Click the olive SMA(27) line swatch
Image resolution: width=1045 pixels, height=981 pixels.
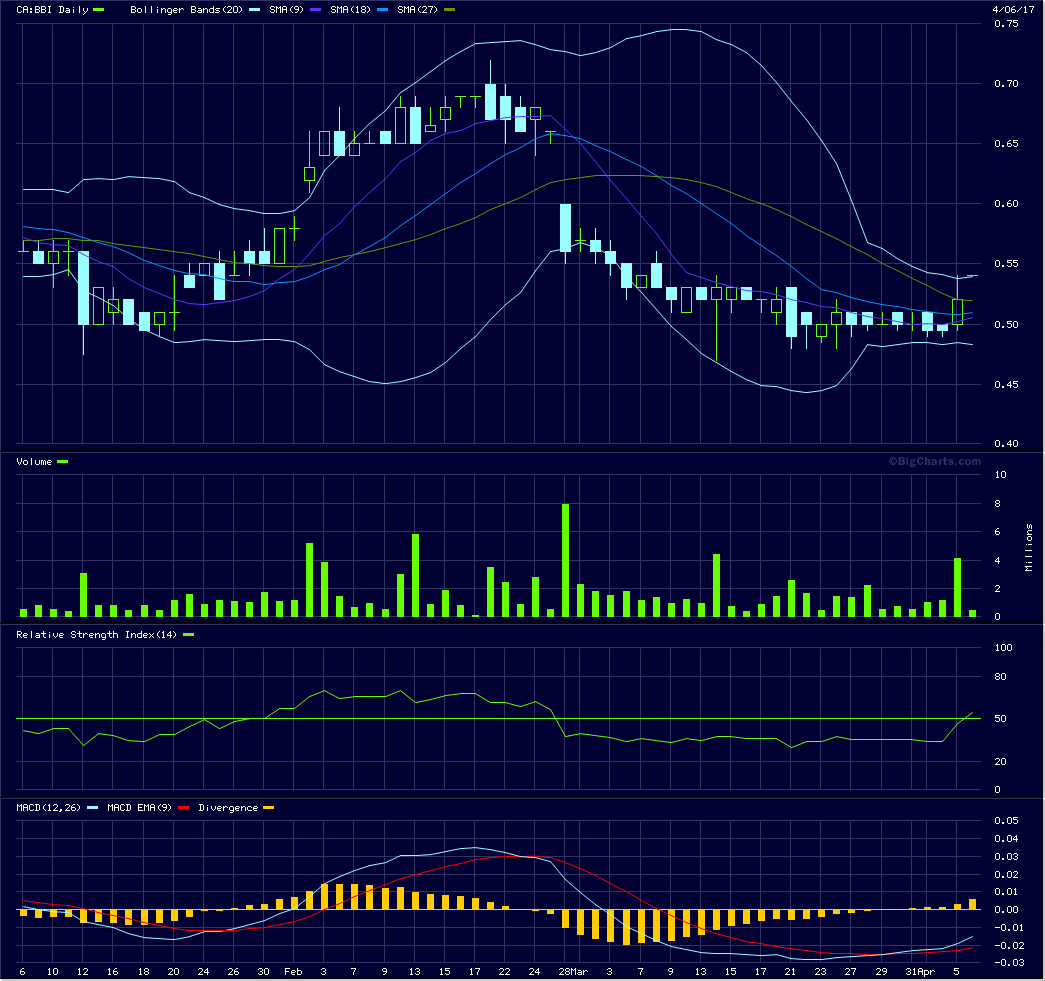pos(449,9)
